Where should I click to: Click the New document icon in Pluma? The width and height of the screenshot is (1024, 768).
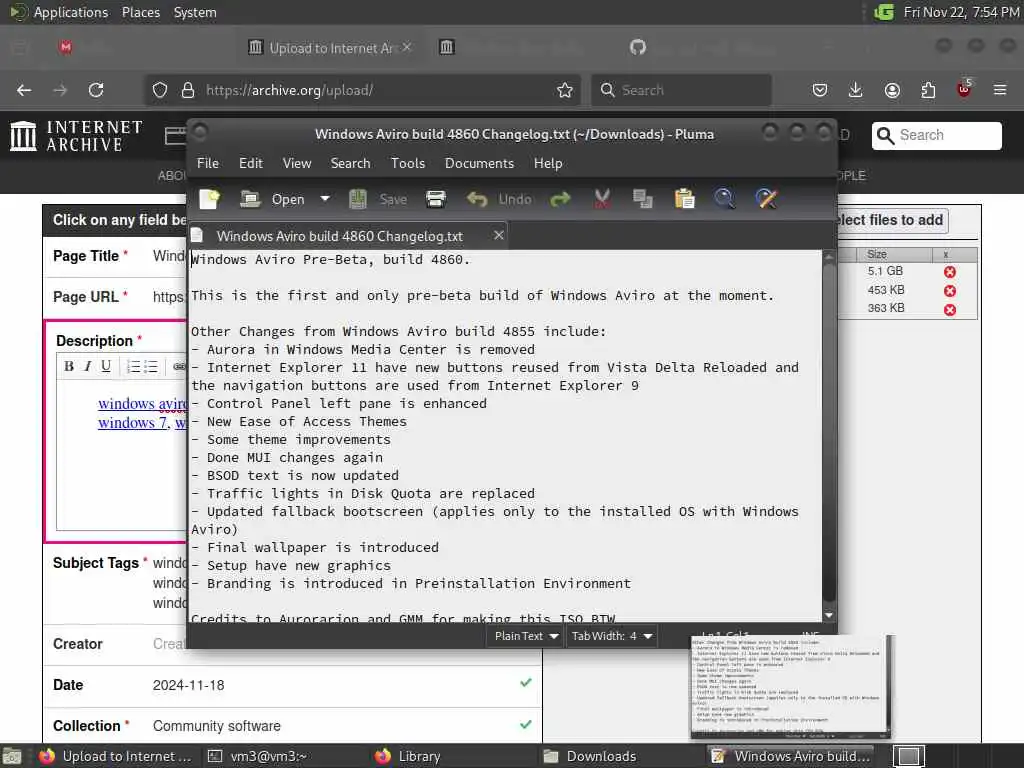[x=210, y=199]
